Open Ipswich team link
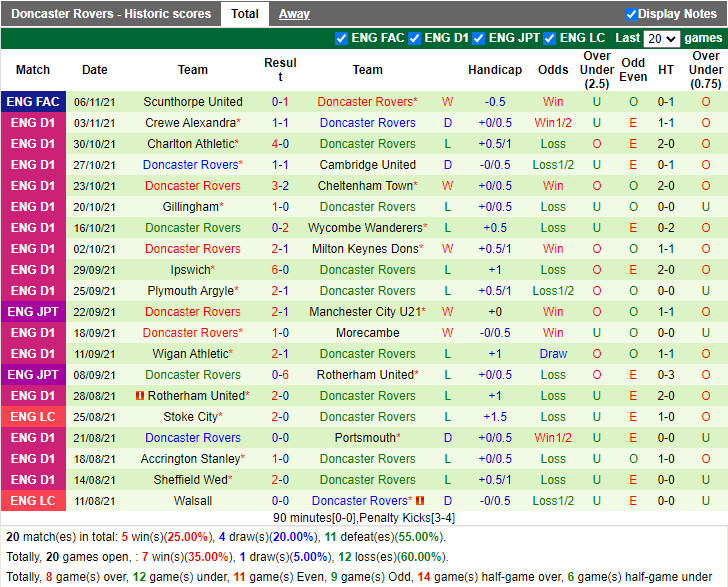The width and height of the screenshot is (728, 587). (x=190, y=269)
